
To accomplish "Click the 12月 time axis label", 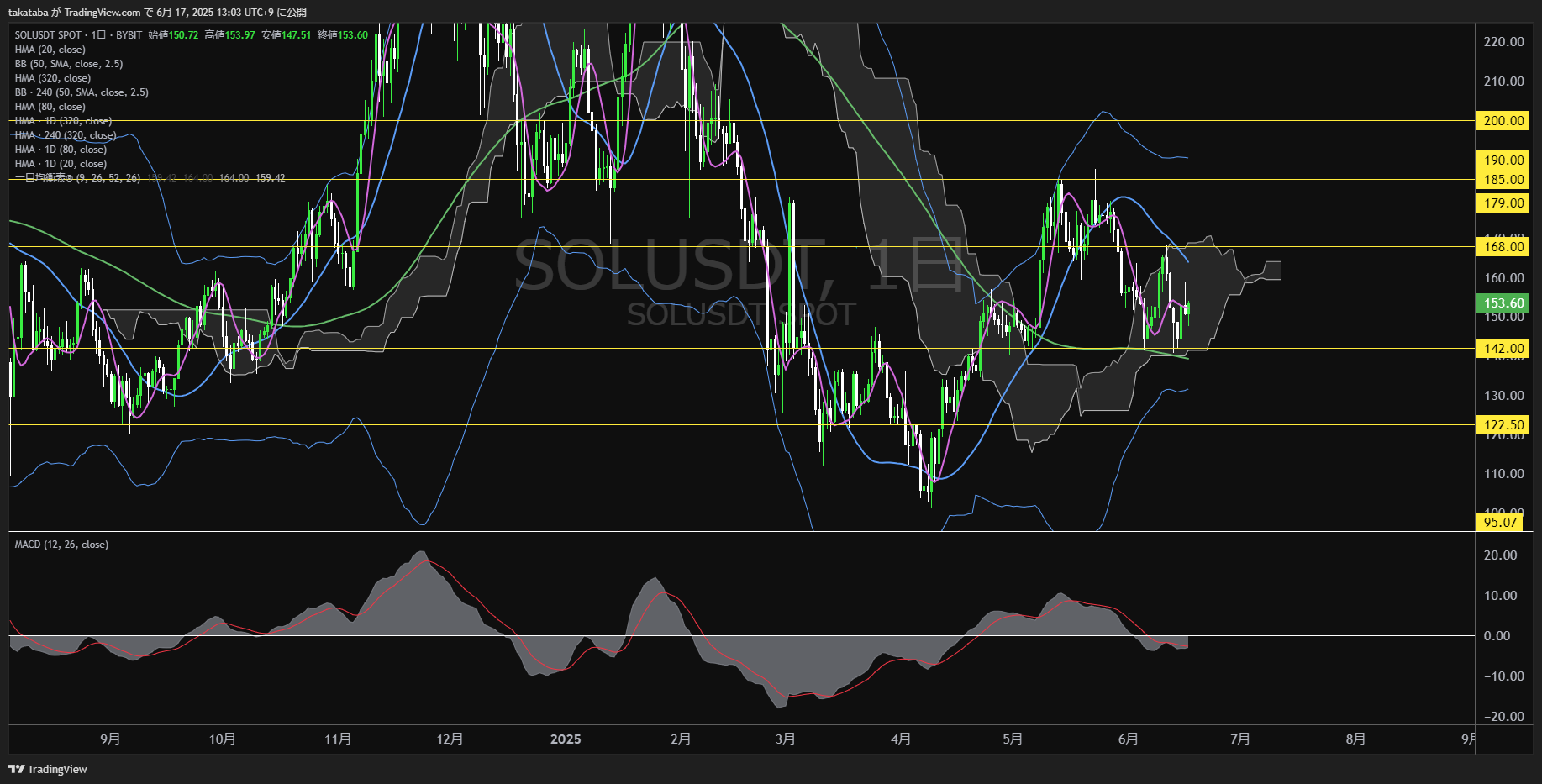I will (x=450, y=739).
